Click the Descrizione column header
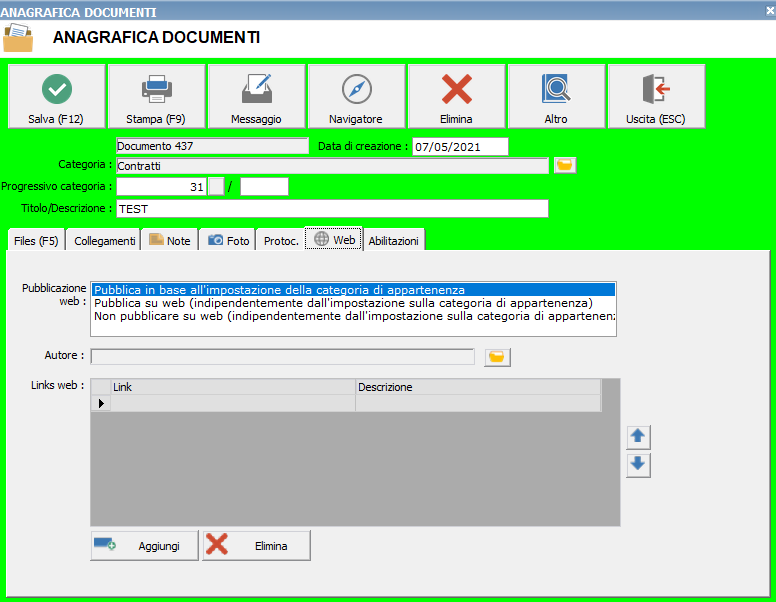Screen dimensions: 776x602 click(x=478, y=387)
